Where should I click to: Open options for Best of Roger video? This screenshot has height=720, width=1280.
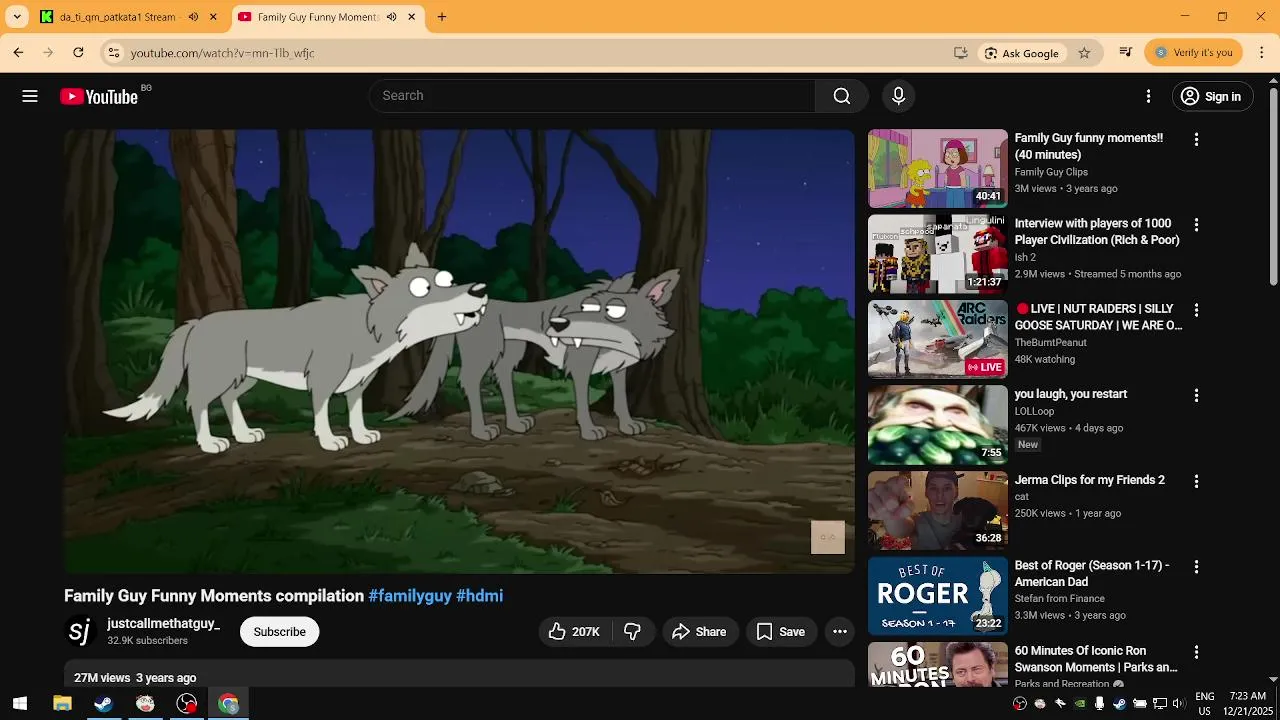coord(1196,567)
